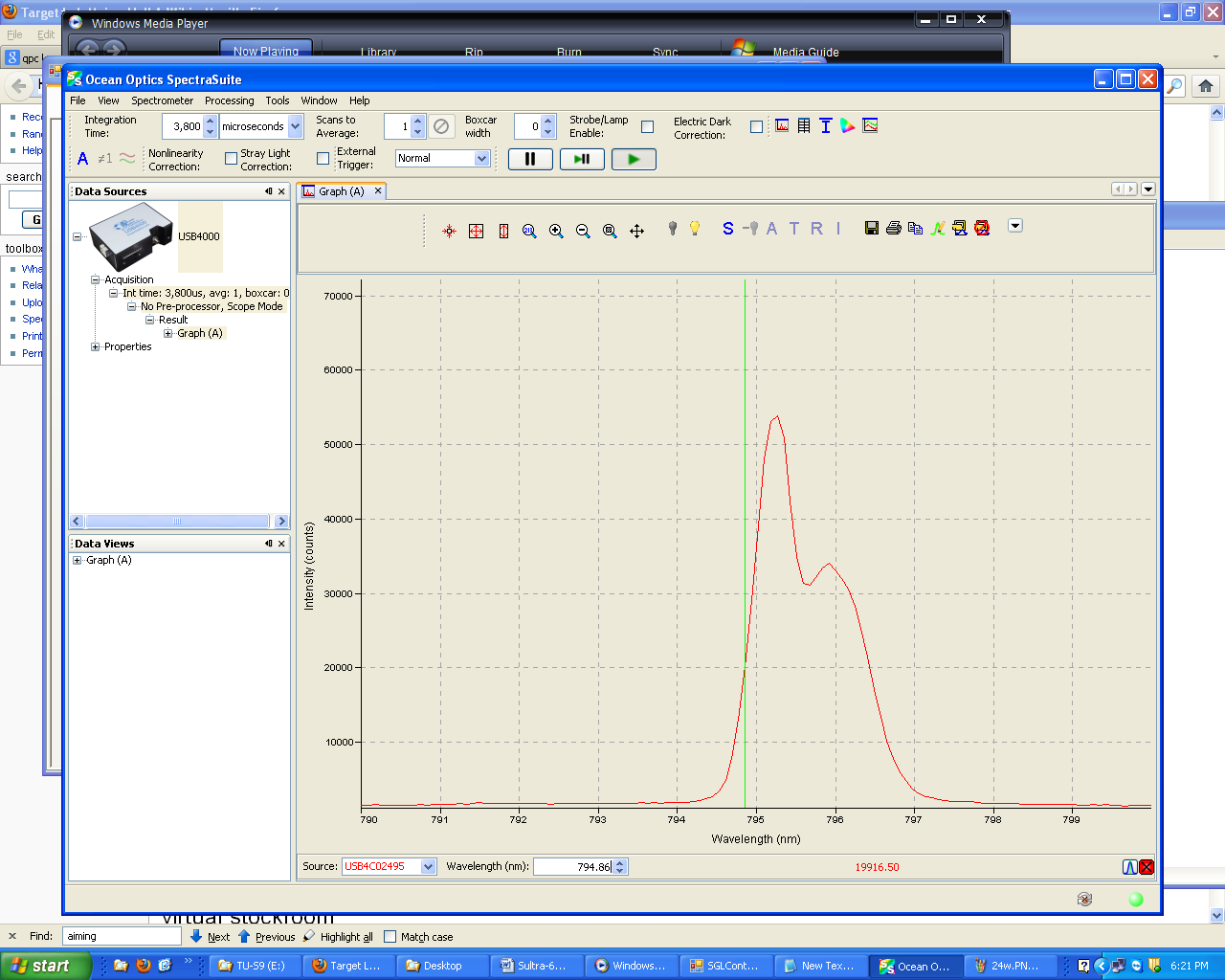Switch to Transmission mode T icon
The height and width of the screenshot is (980, 1225).
[794, 228]
